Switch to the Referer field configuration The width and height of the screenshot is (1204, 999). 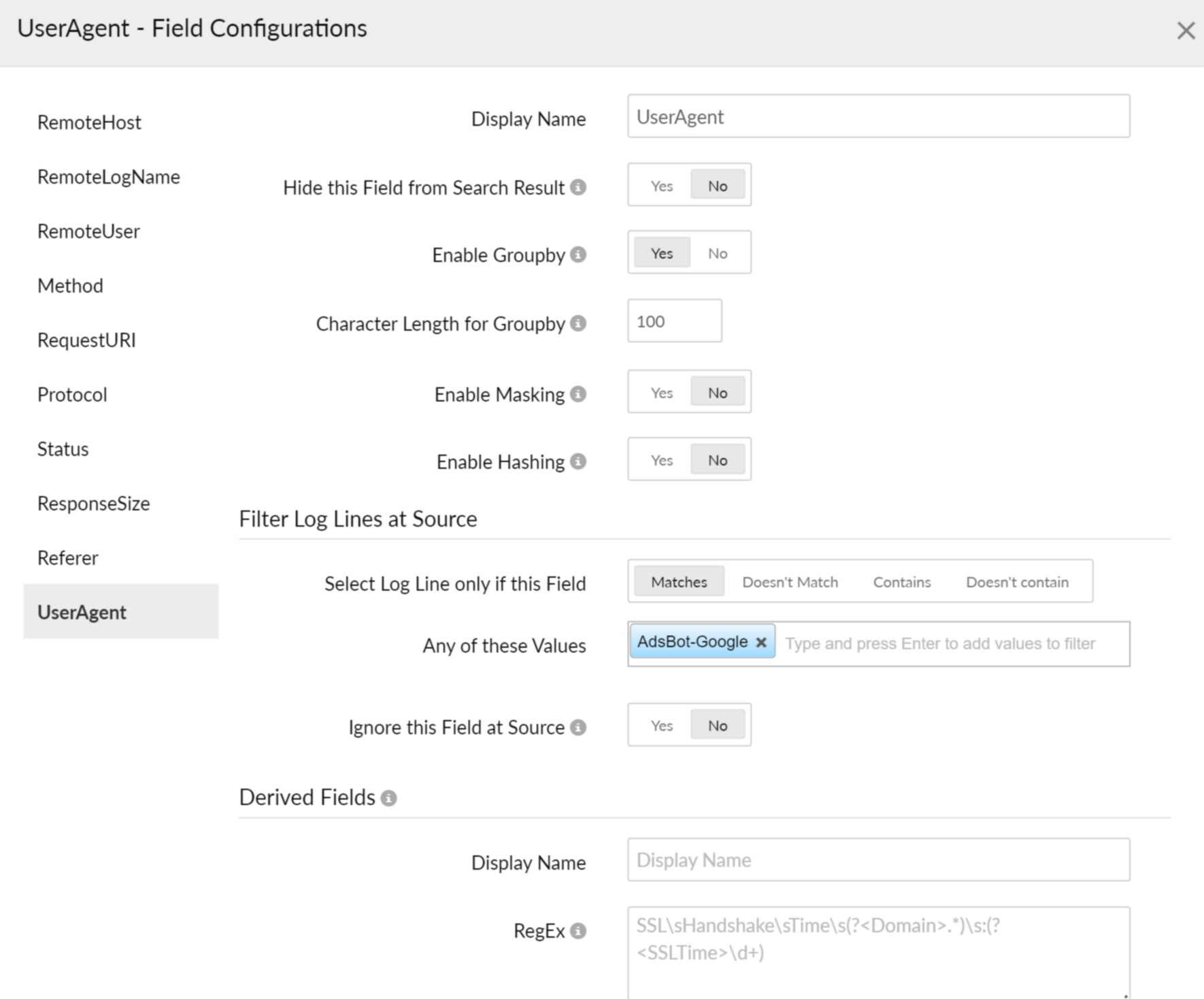[x=67, y=558]
